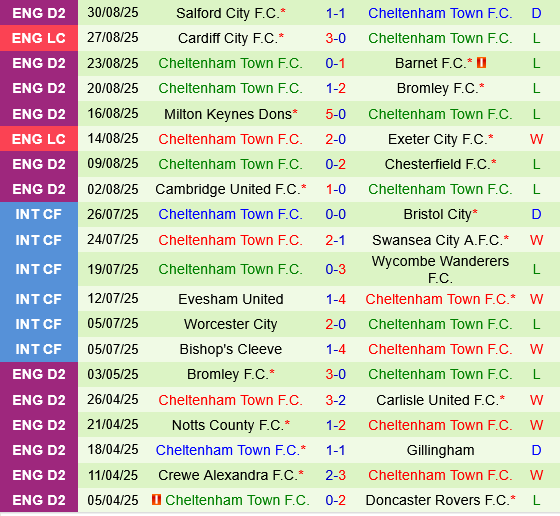Select the 5-0 score of Milton Keynes Dons match

[x=335, y=114]
